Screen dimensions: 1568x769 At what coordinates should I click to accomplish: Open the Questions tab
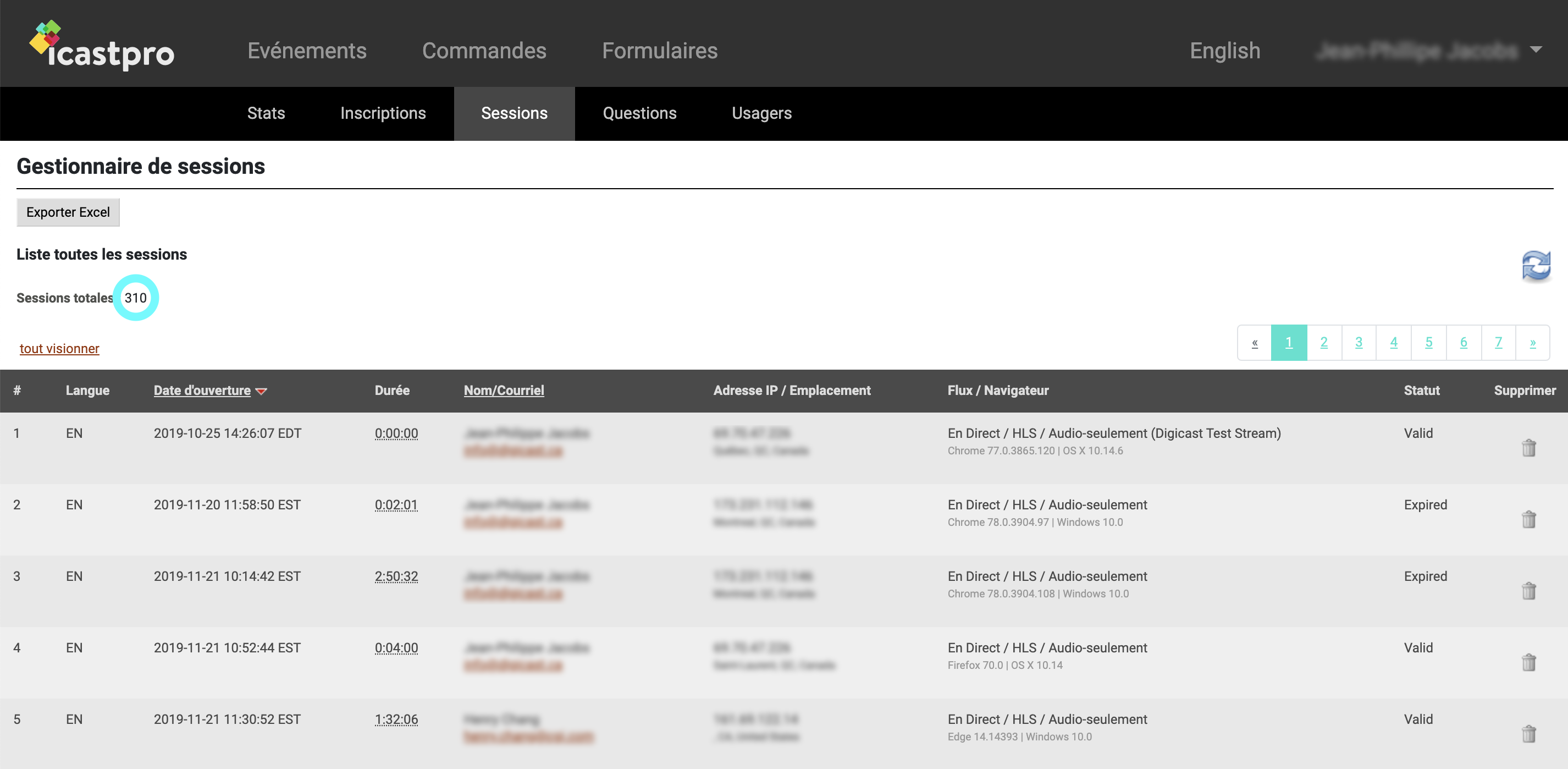(639, 113)
